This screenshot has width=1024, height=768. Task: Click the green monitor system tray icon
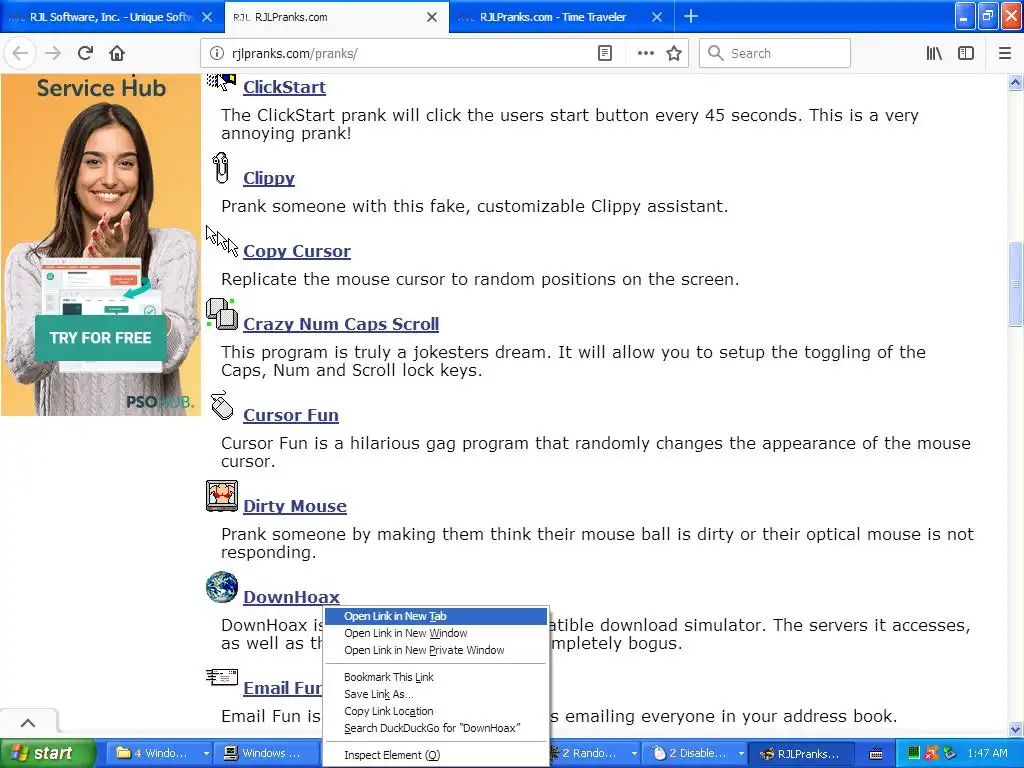pyautogui.click(x=913, y=753)
